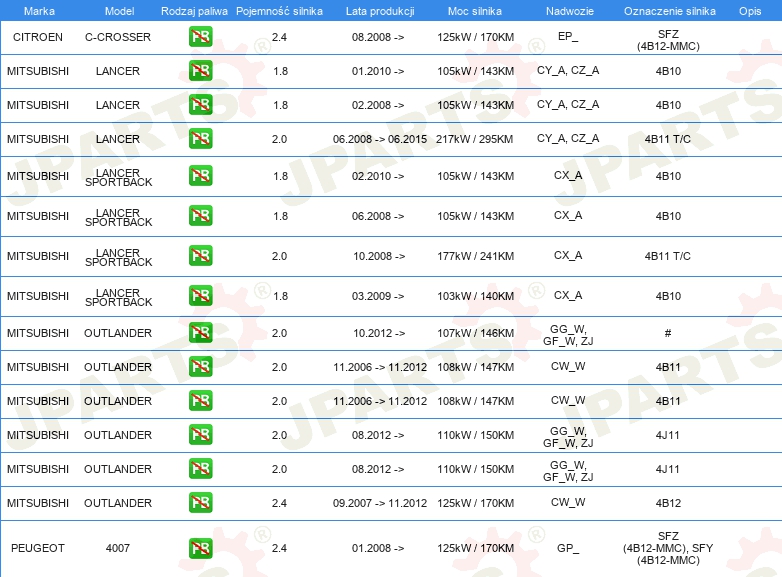782x577 pixels.
Task: Click OUTLANDER model in the 2.4 row
Action: tap(118, 503)
